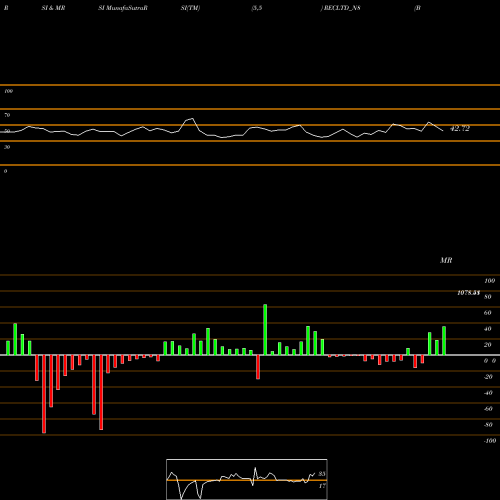Click the 'SI & MR' header label
The image size is (500, 500).
click(53, 8)
